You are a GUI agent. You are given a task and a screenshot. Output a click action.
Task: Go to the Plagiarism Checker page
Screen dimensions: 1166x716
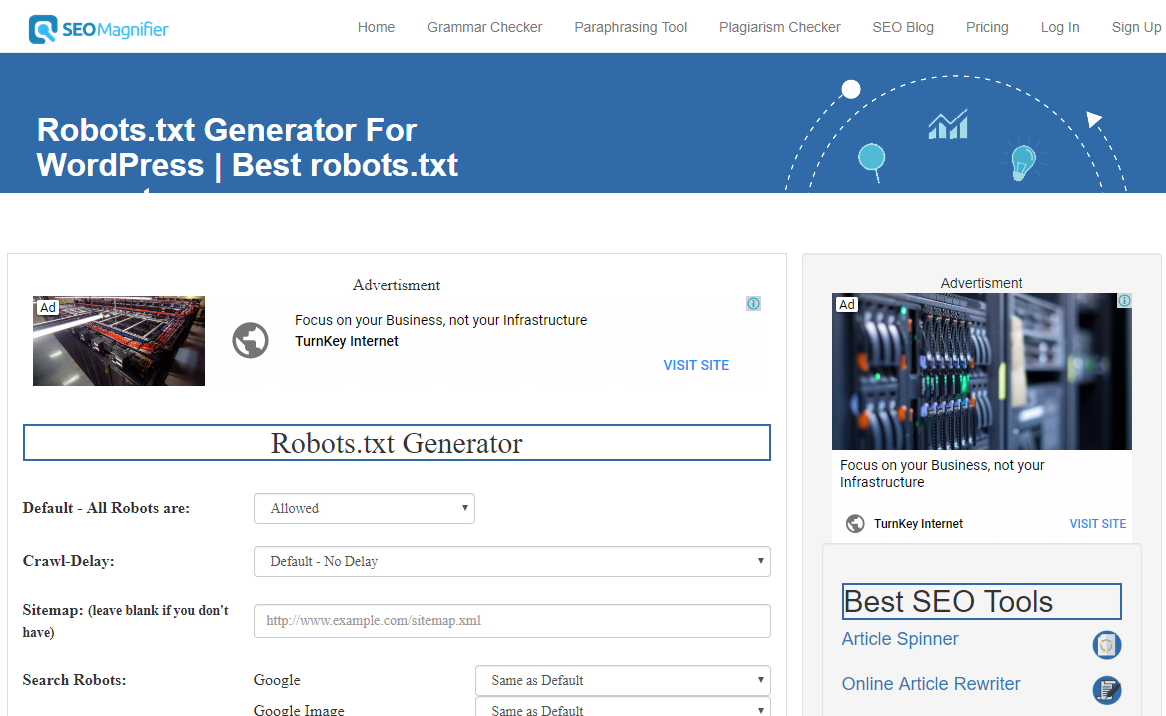tap(779, 27)
